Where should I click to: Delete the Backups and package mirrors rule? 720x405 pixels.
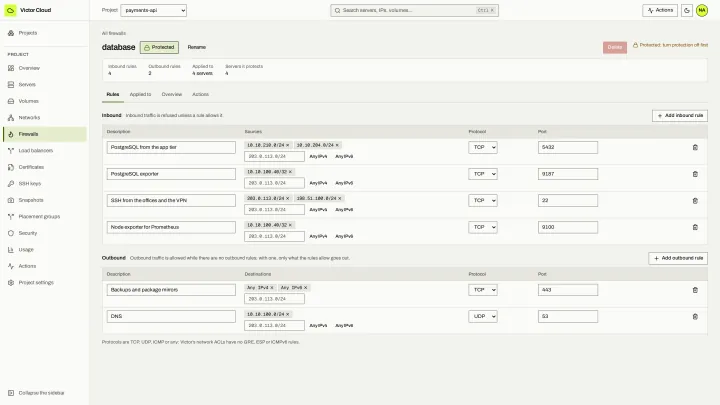695,290
